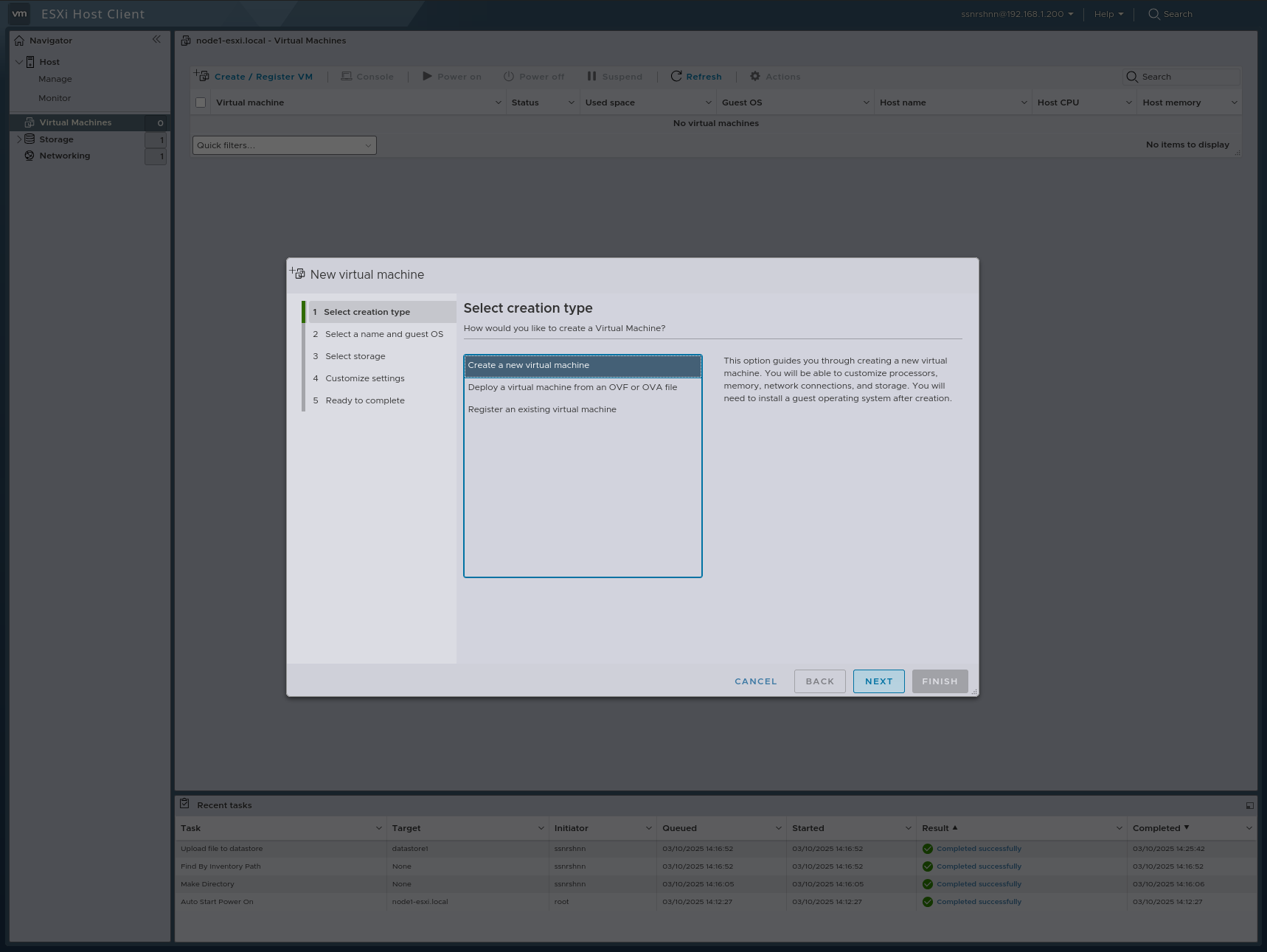The height and width of the screenshot is (952, 1267).
Task: Switch to the Select storage wizard step
Action: click(x=355, y=356)
